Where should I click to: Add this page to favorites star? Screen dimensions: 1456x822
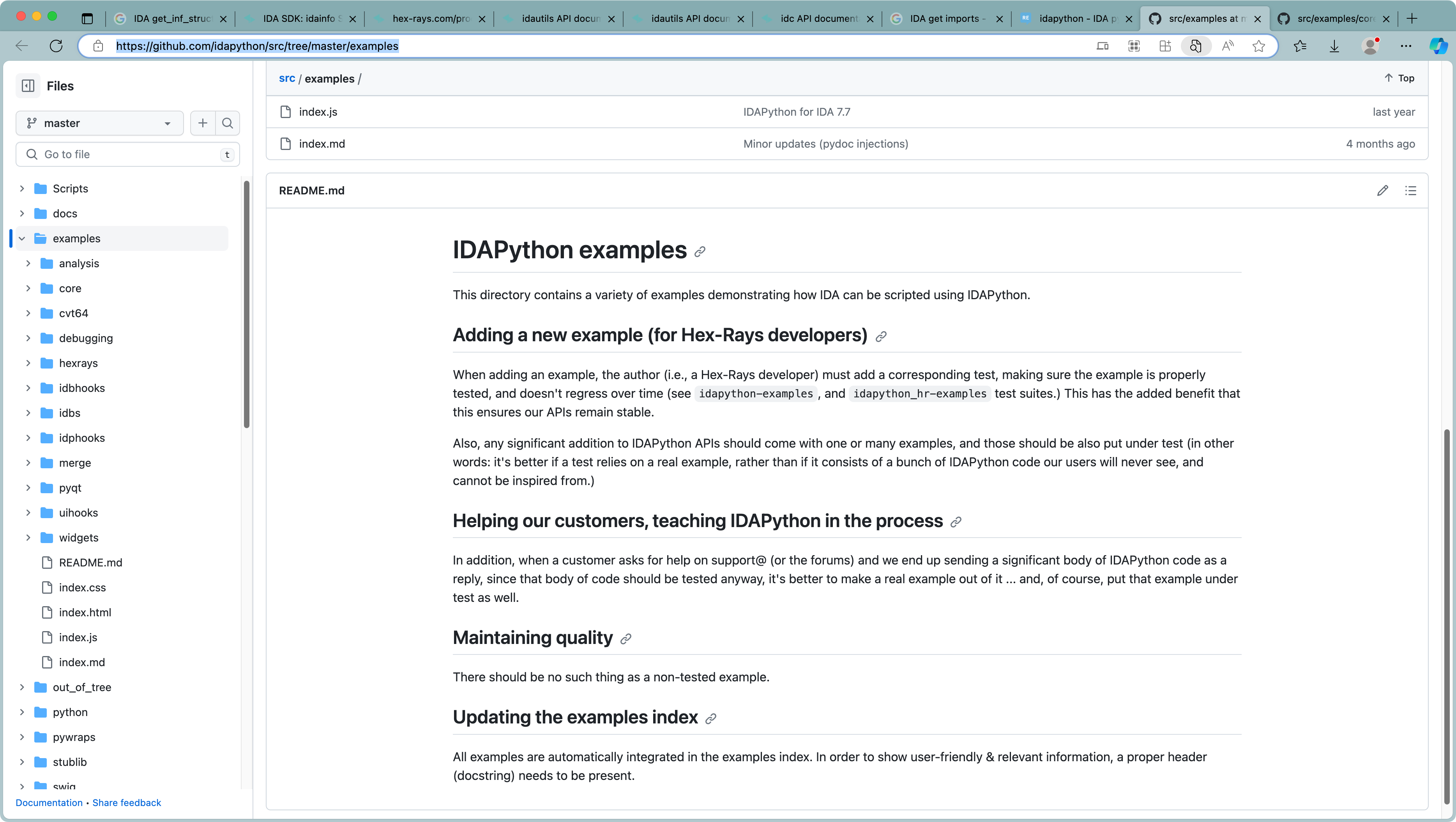[1258, 46]
